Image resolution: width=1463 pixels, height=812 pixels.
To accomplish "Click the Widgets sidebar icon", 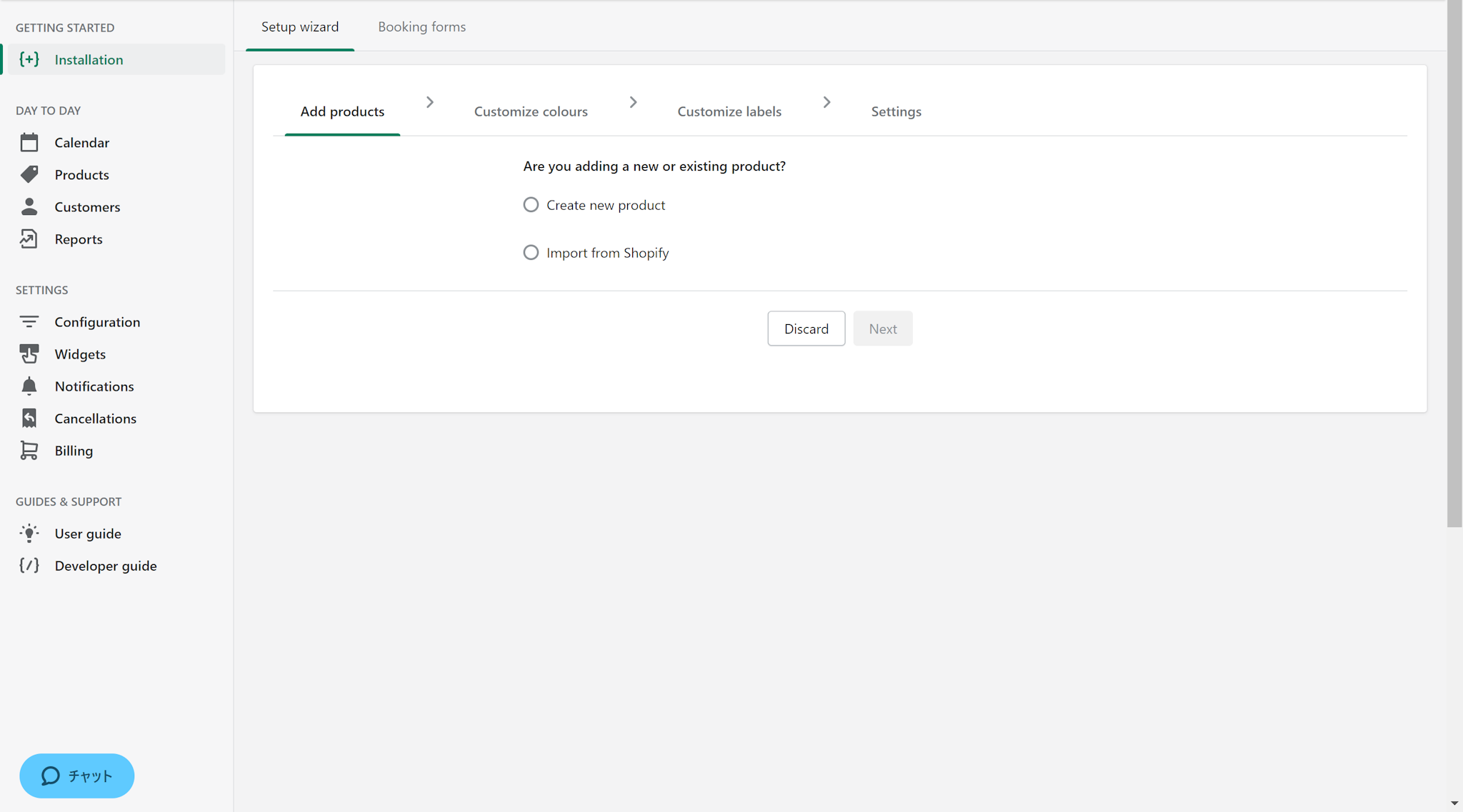I will coord(29,354).
